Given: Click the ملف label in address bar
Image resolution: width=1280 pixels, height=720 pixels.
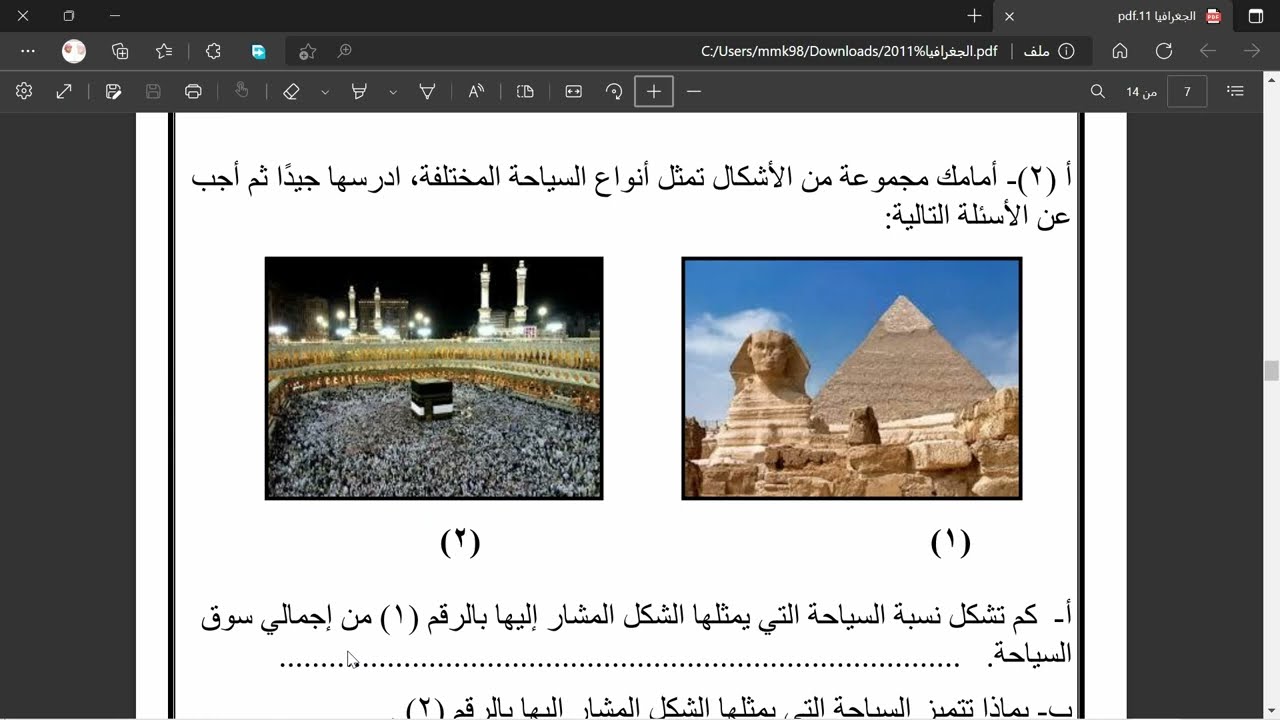Looking at the screenshot, I should 1037,51.
